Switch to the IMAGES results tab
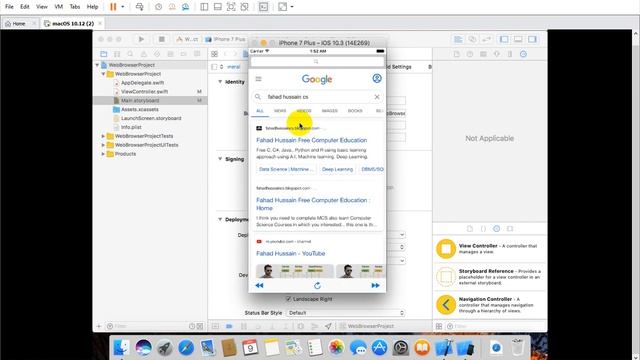This screenshot has width=640, height=360. click(x=329, y=111)
